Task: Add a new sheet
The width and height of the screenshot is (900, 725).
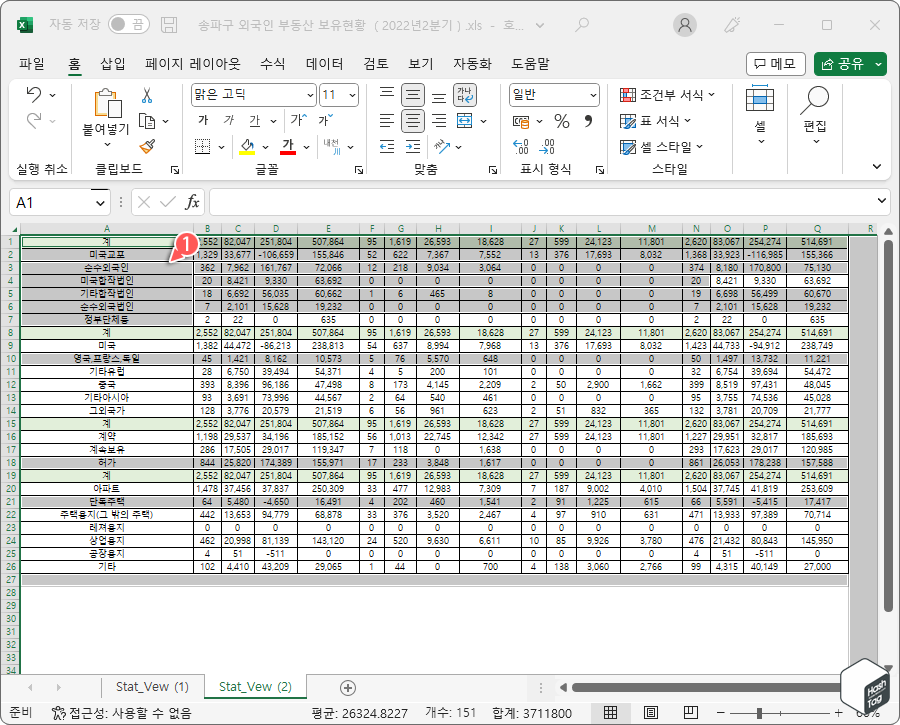Action: click(348, 688)
